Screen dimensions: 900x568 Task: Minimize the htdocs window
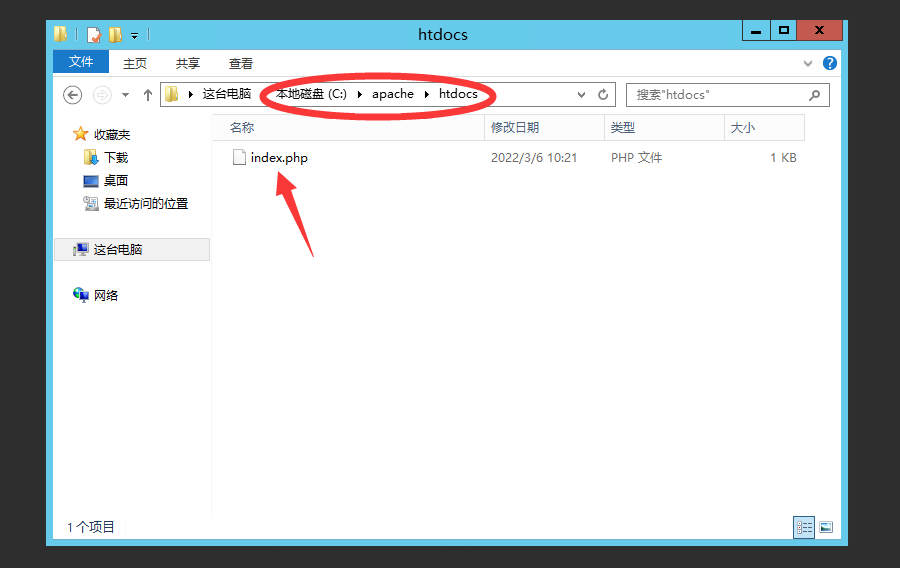[x=756, y=30]
